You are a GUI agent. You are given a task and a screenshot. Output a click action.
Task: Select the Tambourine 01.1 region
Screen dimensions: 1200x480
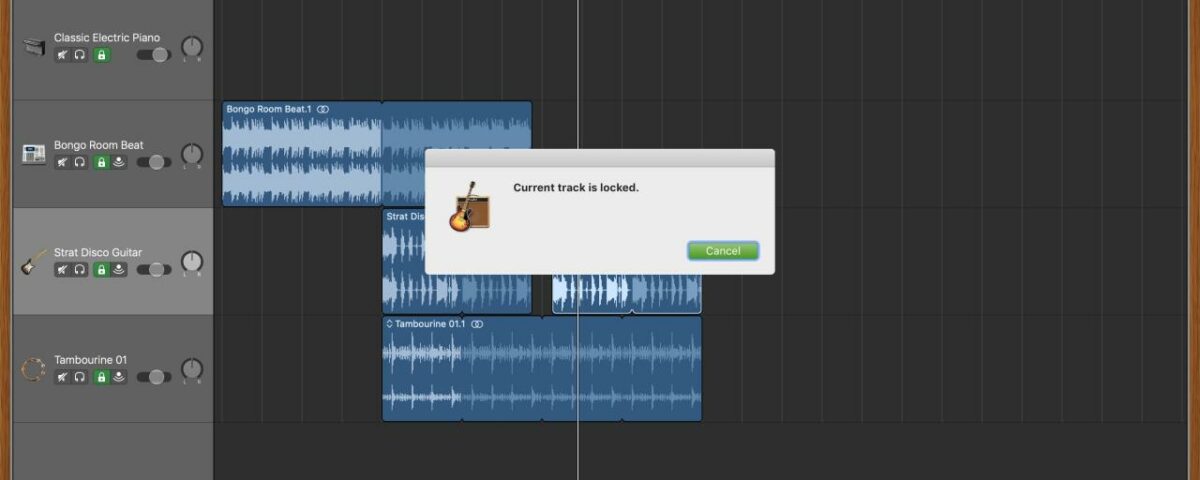click(542, 369)
